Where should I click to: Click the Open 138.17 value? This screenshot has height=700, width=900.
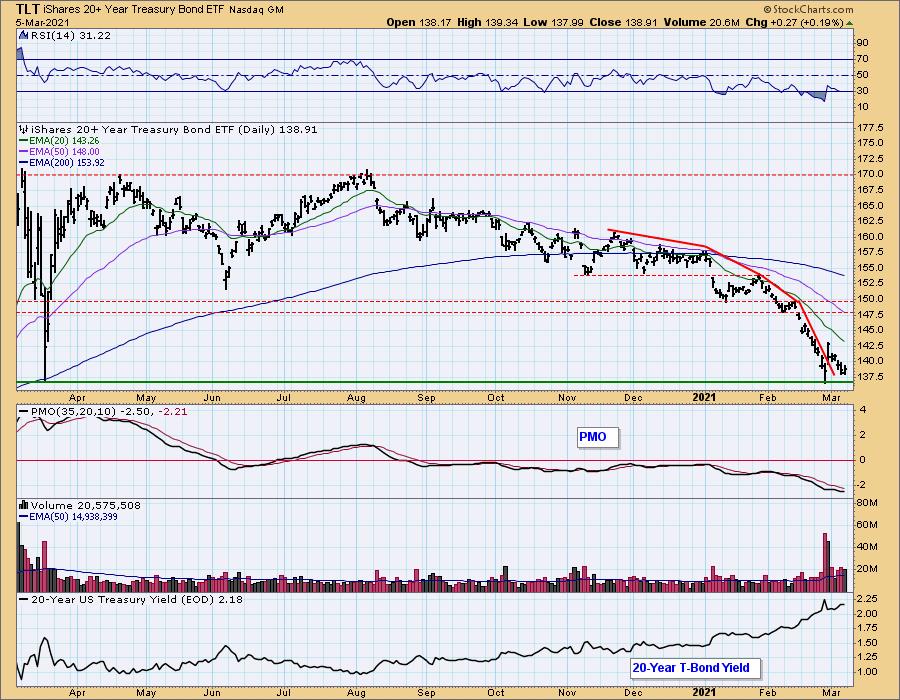click(421, 22)
